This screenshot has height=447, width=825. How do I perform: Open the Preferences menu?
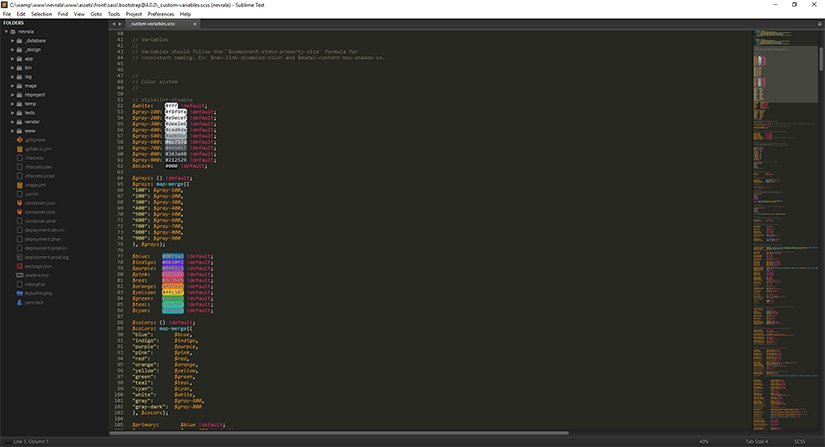160,14
